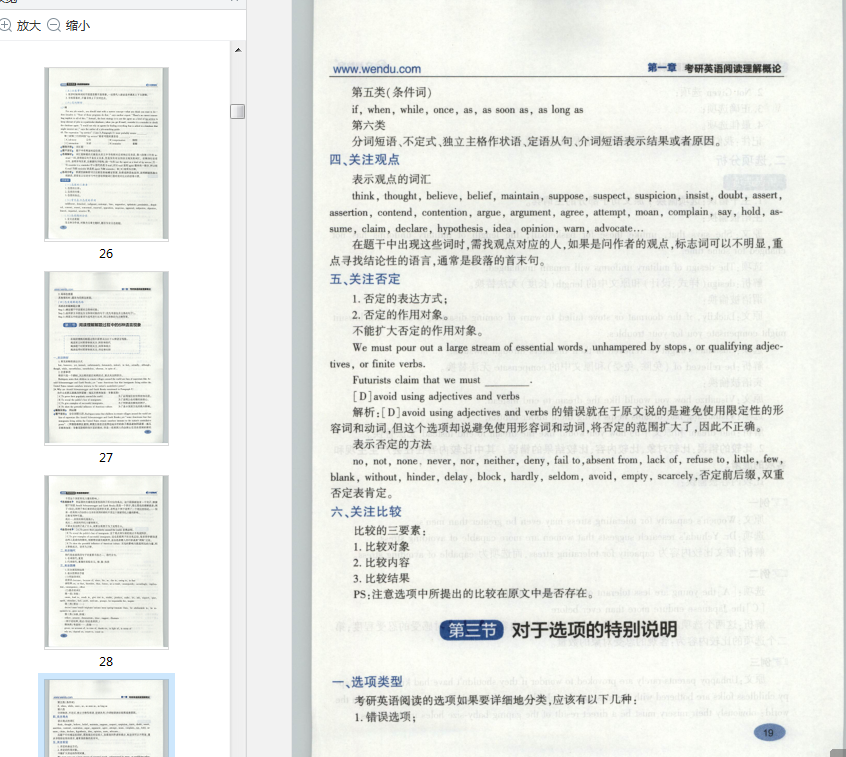Click page number label 26
Screen dimensions: 846x757
pos(106,254)
